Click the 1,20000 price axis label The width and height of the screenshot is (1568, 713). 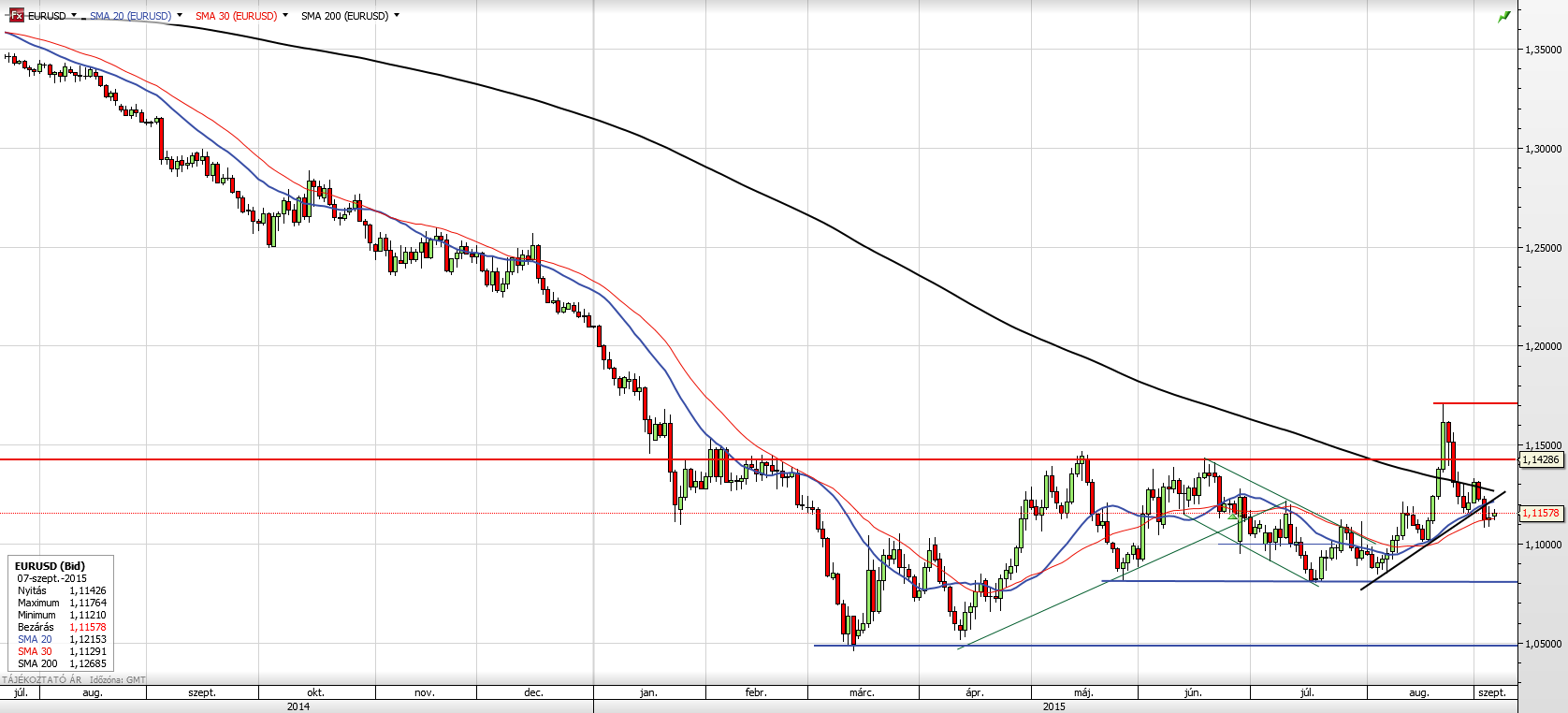pos(1543,346)
